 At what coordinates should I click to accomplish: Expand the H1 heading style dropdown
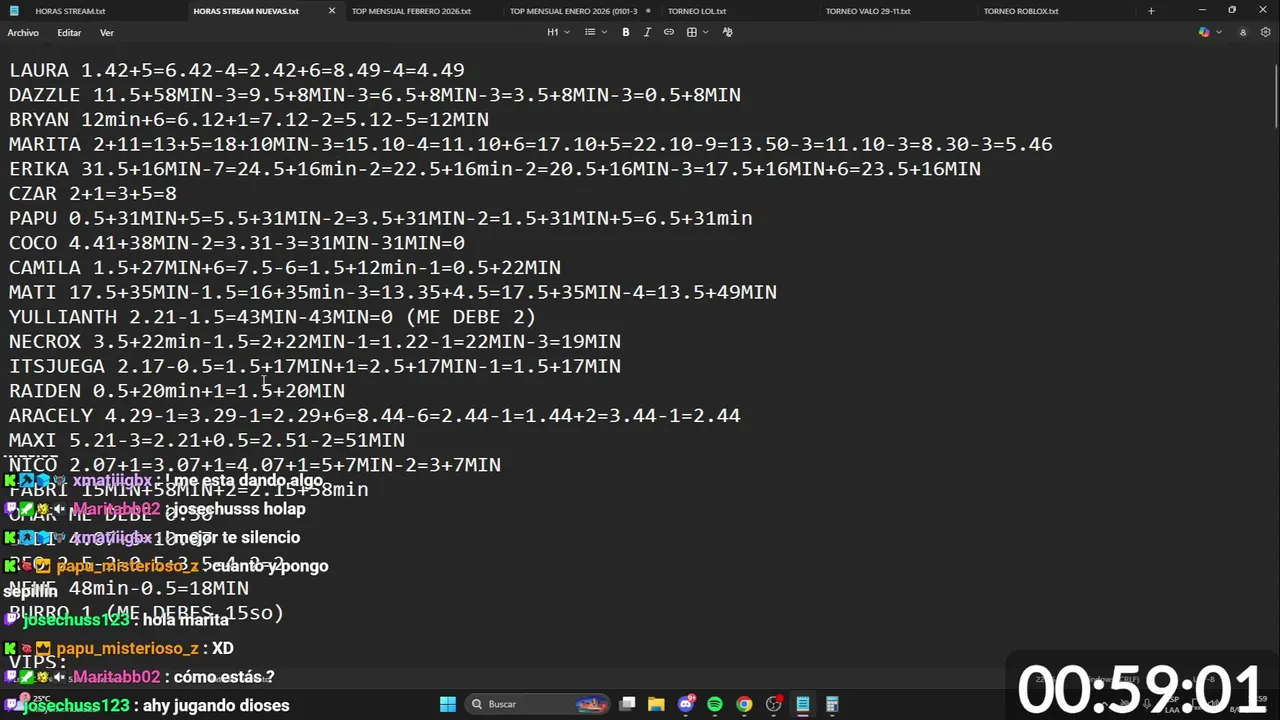(558, 32)
